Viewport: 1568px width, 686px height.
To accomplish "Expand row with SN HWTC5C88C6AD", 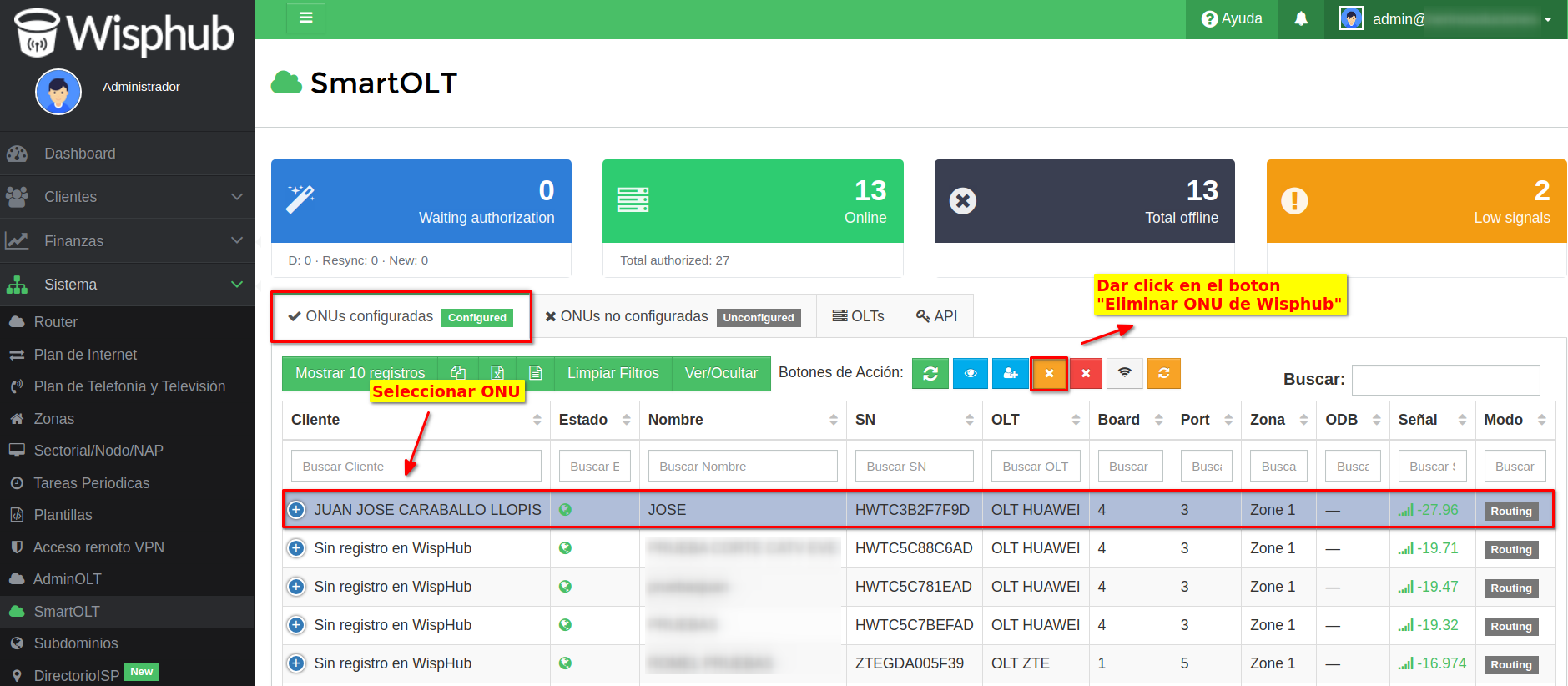I will pyautogui.click(x=296, y=548).
